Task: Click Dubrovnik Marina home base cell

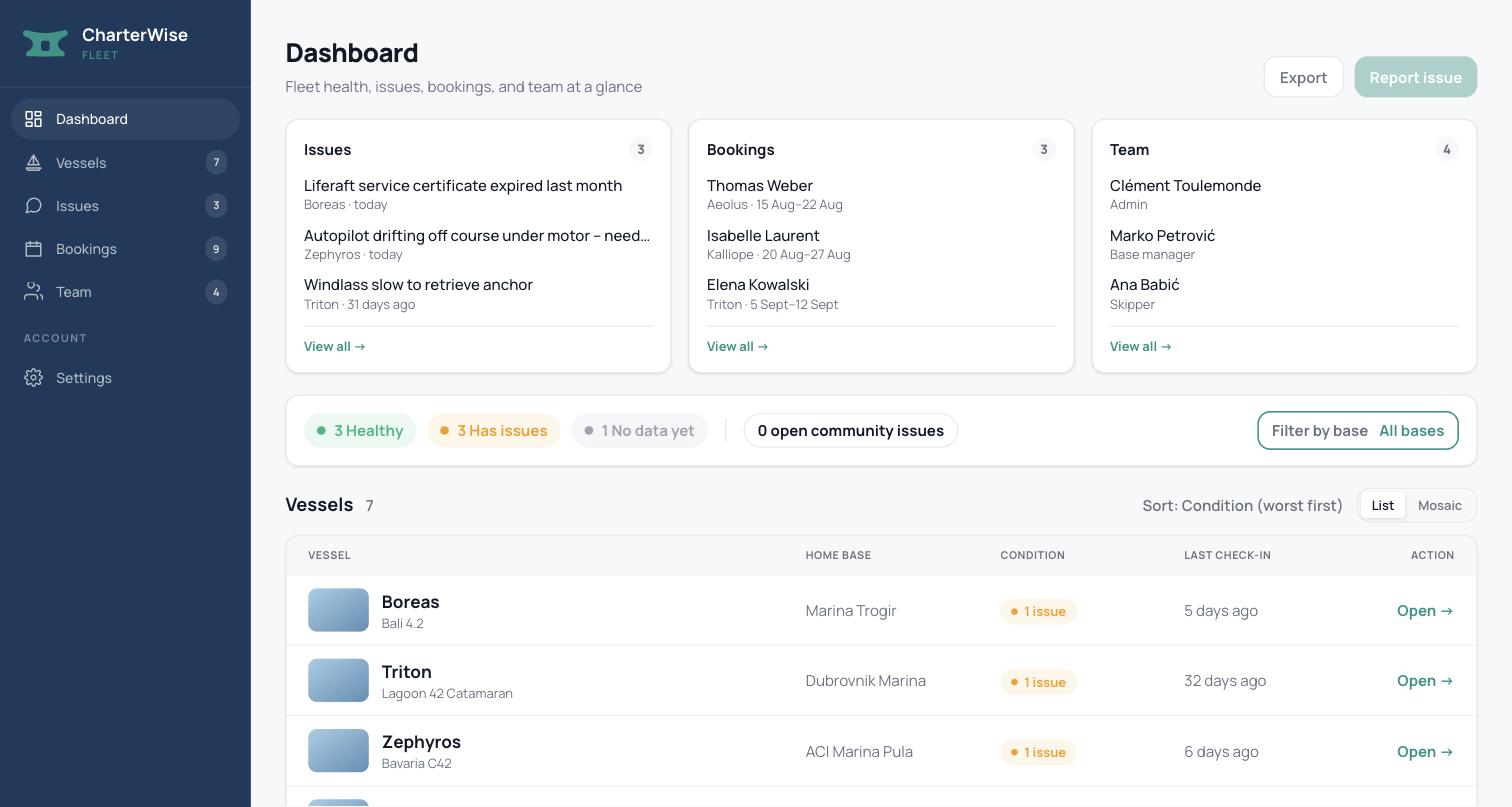Action: tap(866, 681)
